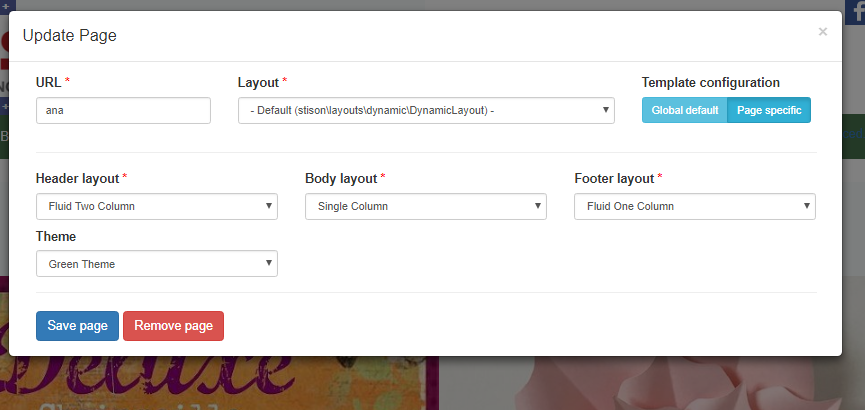Click the Template configuration label
The width and height of the screenshot is (865, 410).
711,83
